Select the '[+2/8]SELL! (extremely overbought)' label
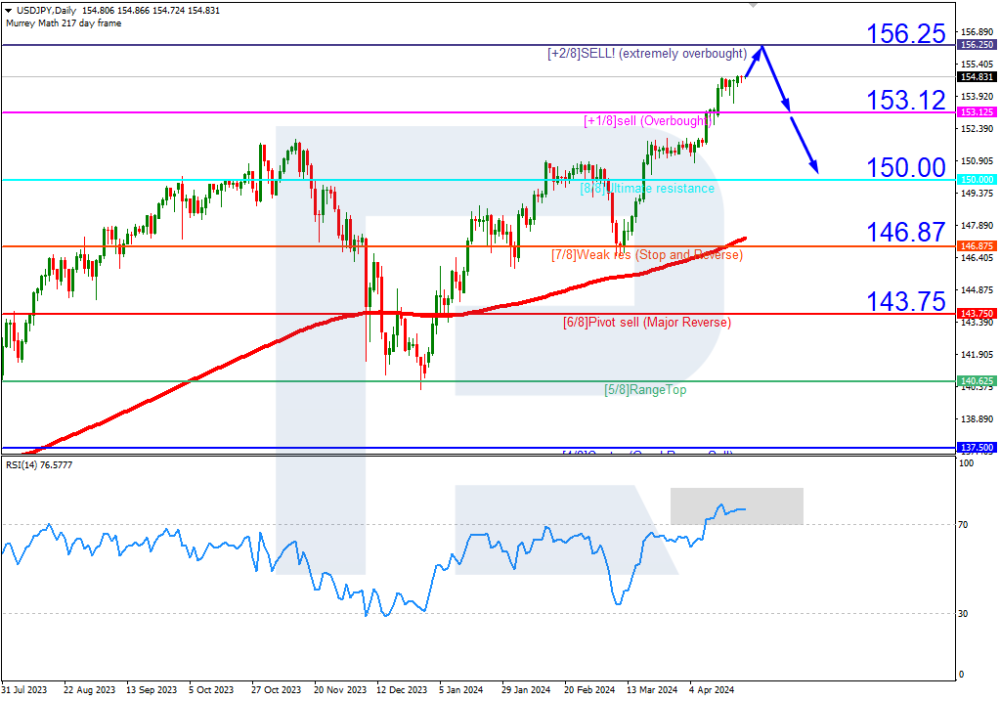This screenshot has width=1000, height=701. click(x=647, y=53)
